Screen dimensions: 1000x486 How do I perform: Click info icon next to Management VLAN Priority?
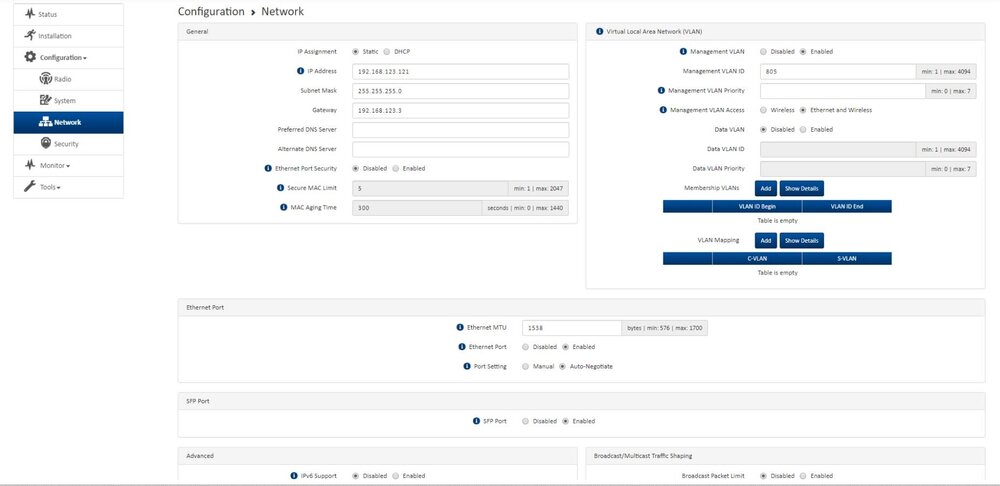(661, 90)
